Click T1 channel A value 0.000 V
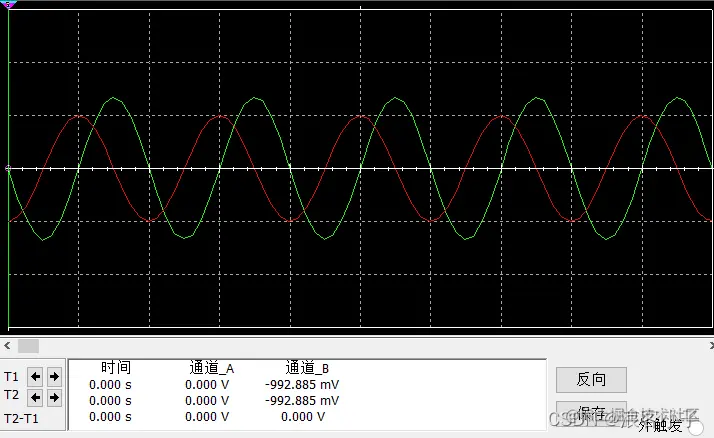This screenshot has height=438, width=714. [x=207, y=385]
